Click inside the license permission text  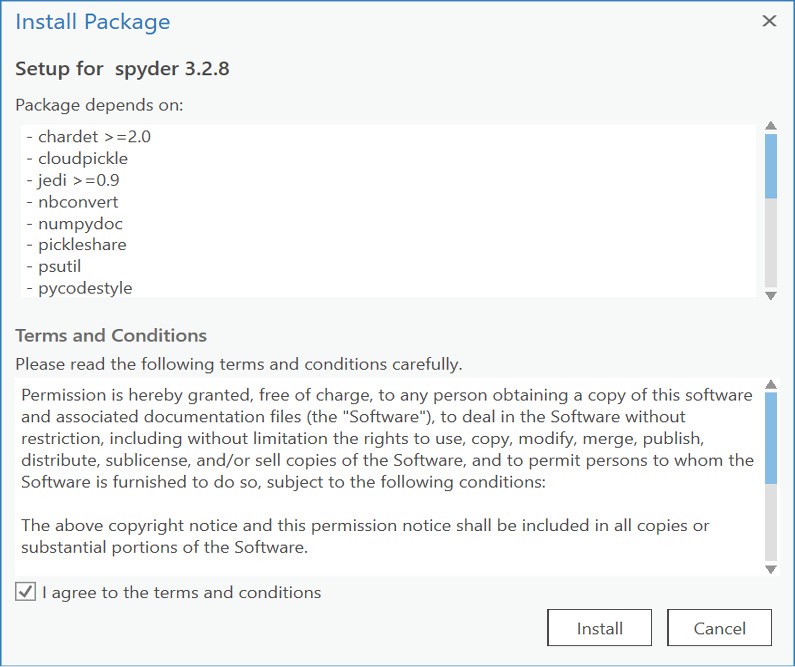click(x=385, y=438)
